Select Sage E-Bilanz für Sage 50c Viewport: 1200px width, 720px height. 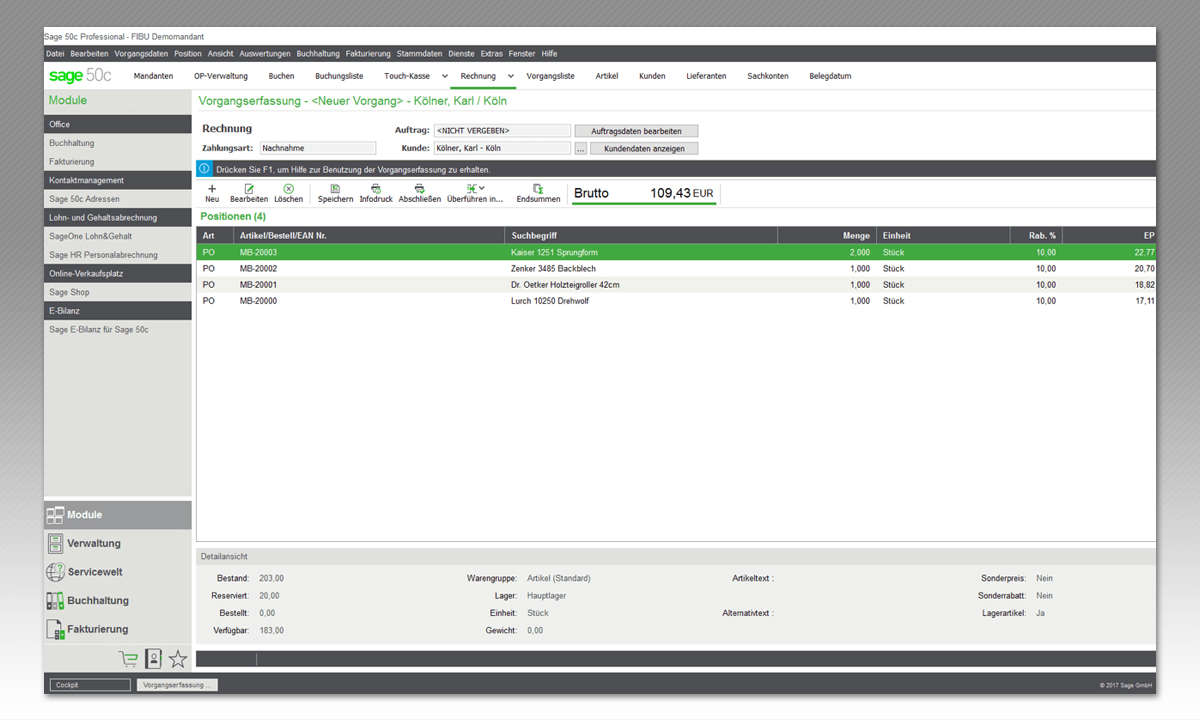(117, 329)
